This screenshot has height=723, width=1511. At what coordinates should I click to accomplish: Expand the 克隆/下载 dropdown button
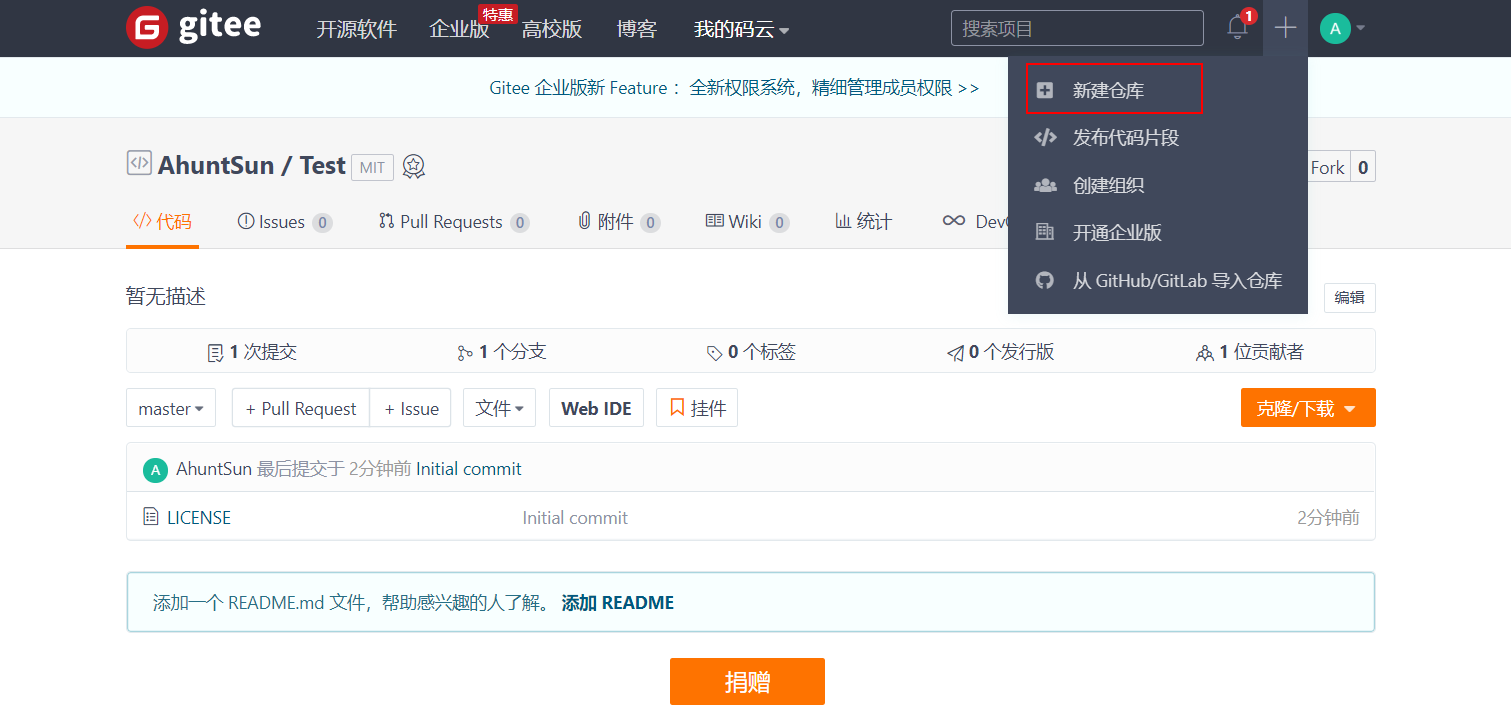pyautogui.click(x=1308, y=408)
